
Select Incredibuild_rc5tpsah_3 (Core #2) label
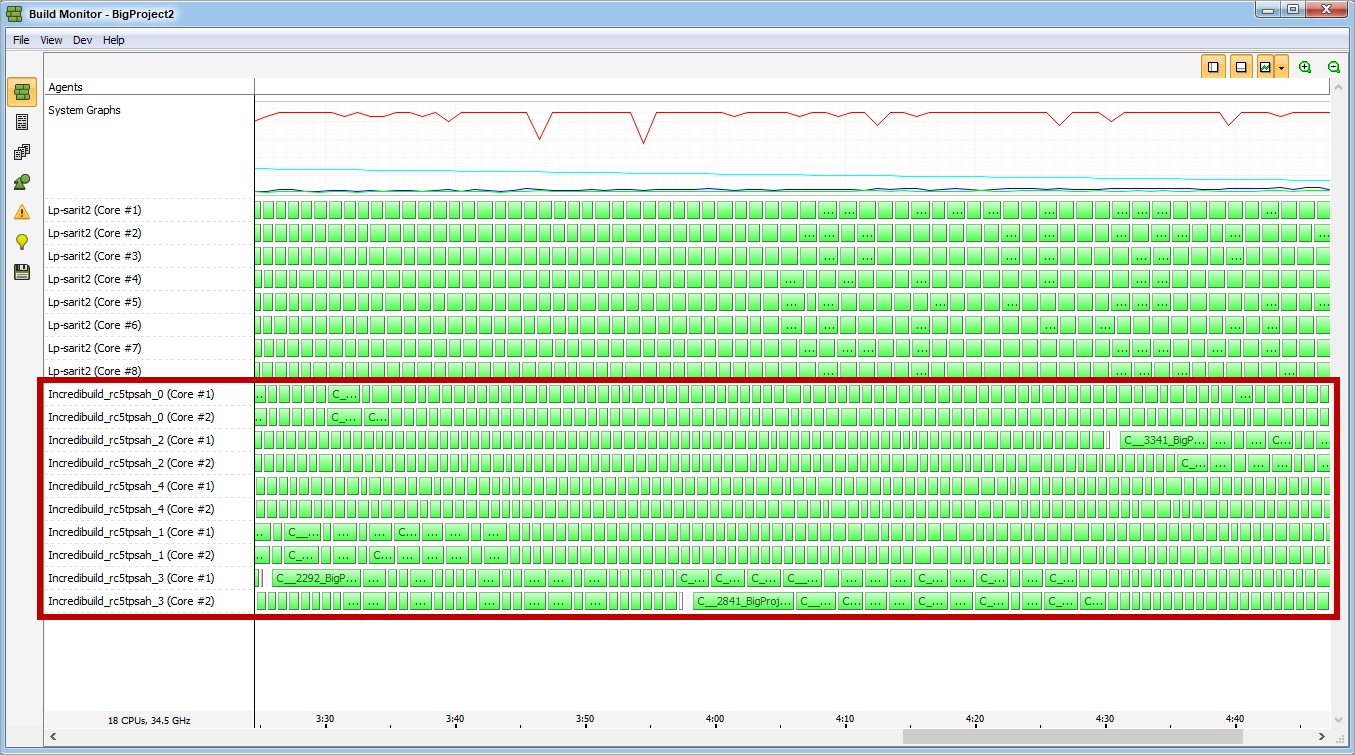pyautogui.click(x=131, y=601)
